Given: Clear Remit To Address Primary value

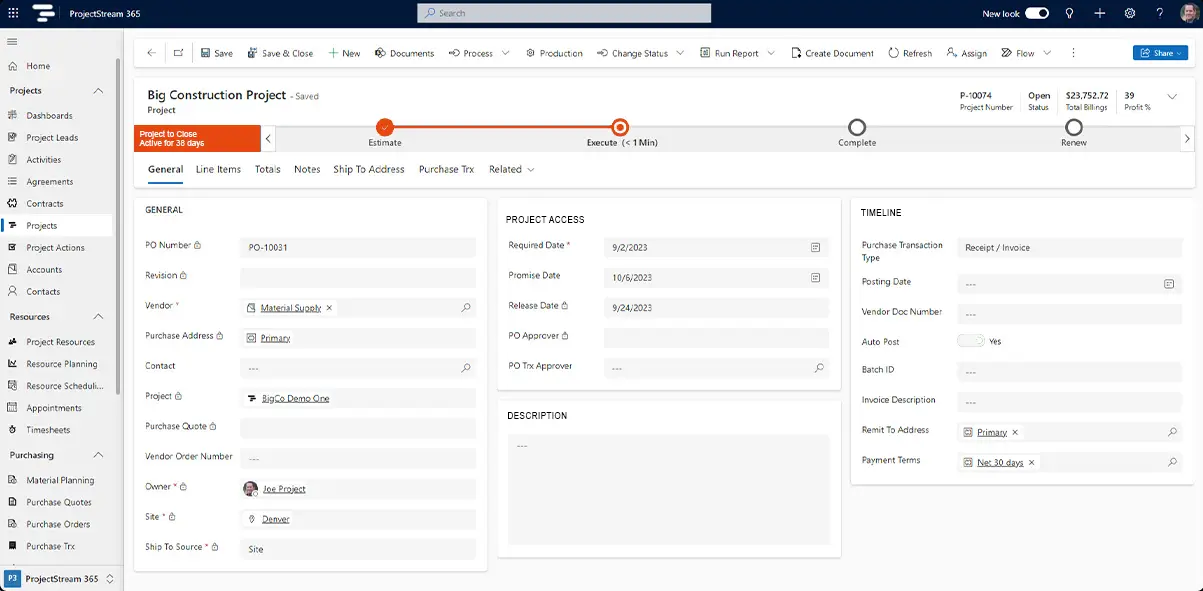Looking at the screenshot, I should point(1015,432).
